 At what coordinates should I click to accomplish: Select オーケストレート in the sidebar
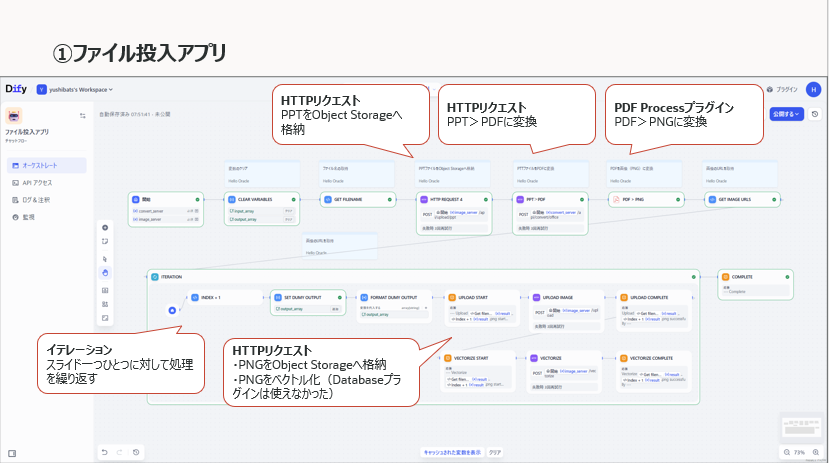(47, 165)
